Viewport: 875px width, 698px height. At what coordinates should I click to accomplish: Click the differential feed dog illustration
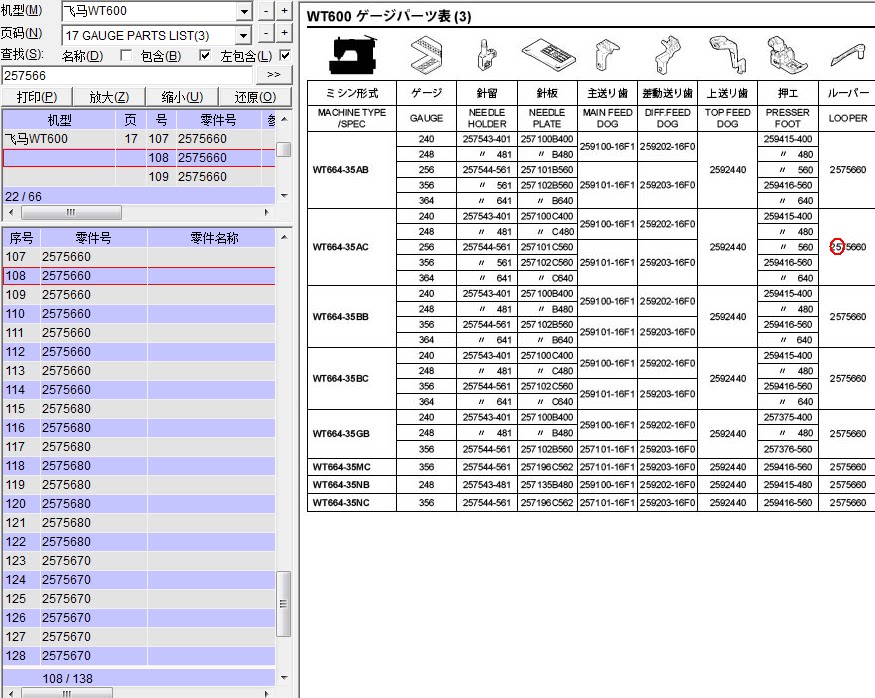coord(668,55)
